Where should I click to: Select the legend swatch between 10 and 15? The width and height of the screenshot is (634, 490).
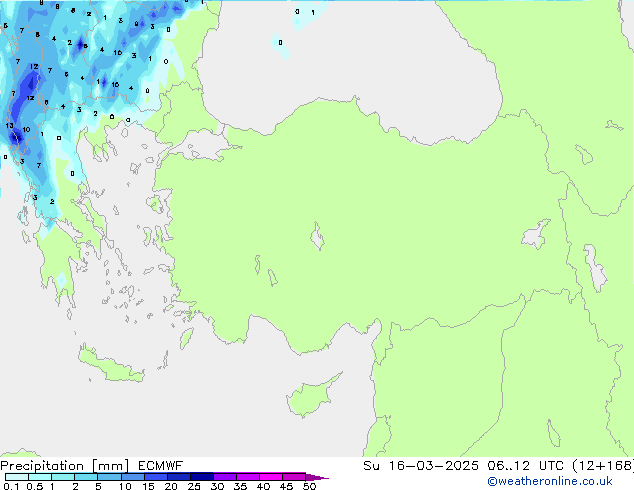133,477
